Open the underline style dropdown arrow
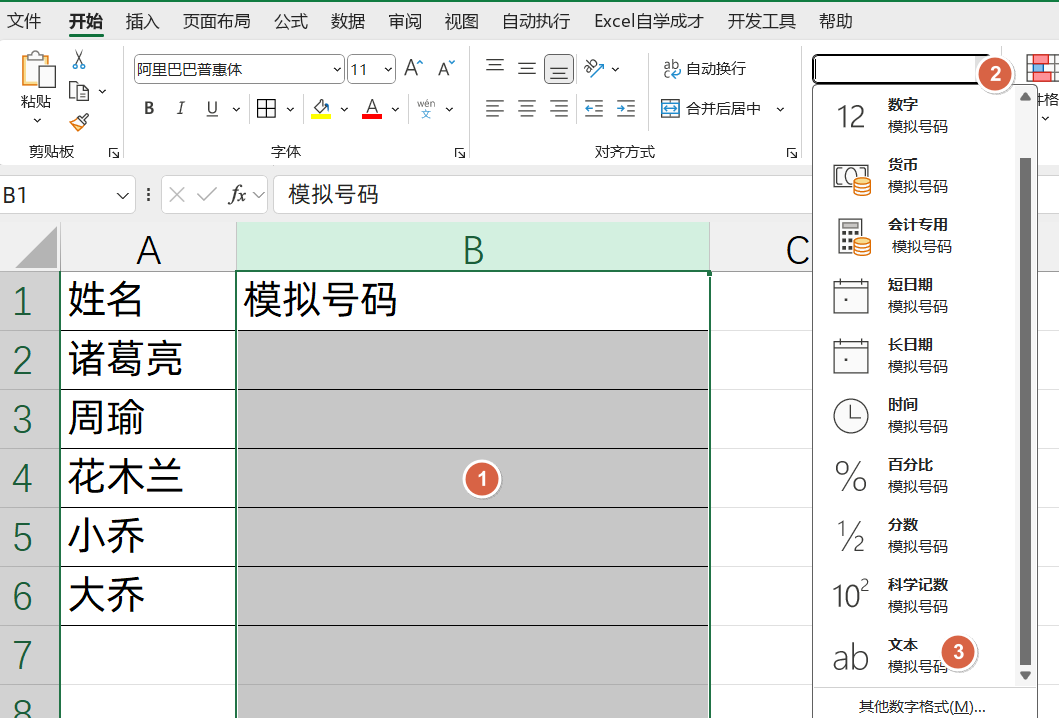The height and width of the screenshot is (718, 1059). 236,109
